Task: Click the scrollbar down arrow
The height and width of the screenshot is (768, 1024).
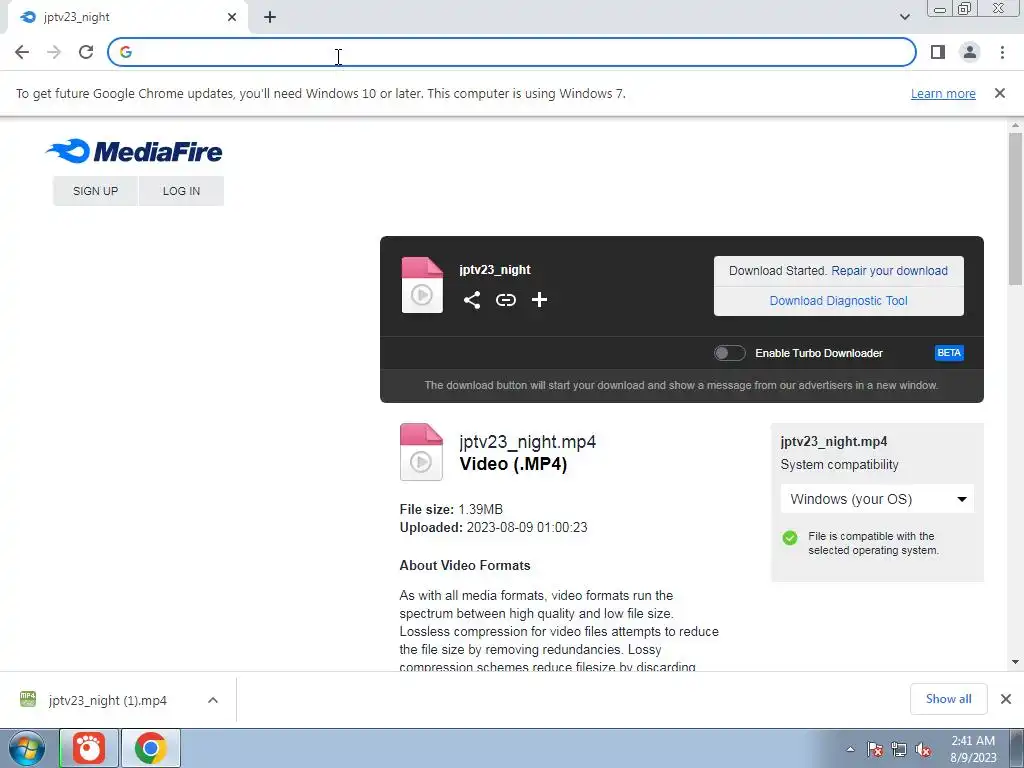Action: coord(1015,662)
